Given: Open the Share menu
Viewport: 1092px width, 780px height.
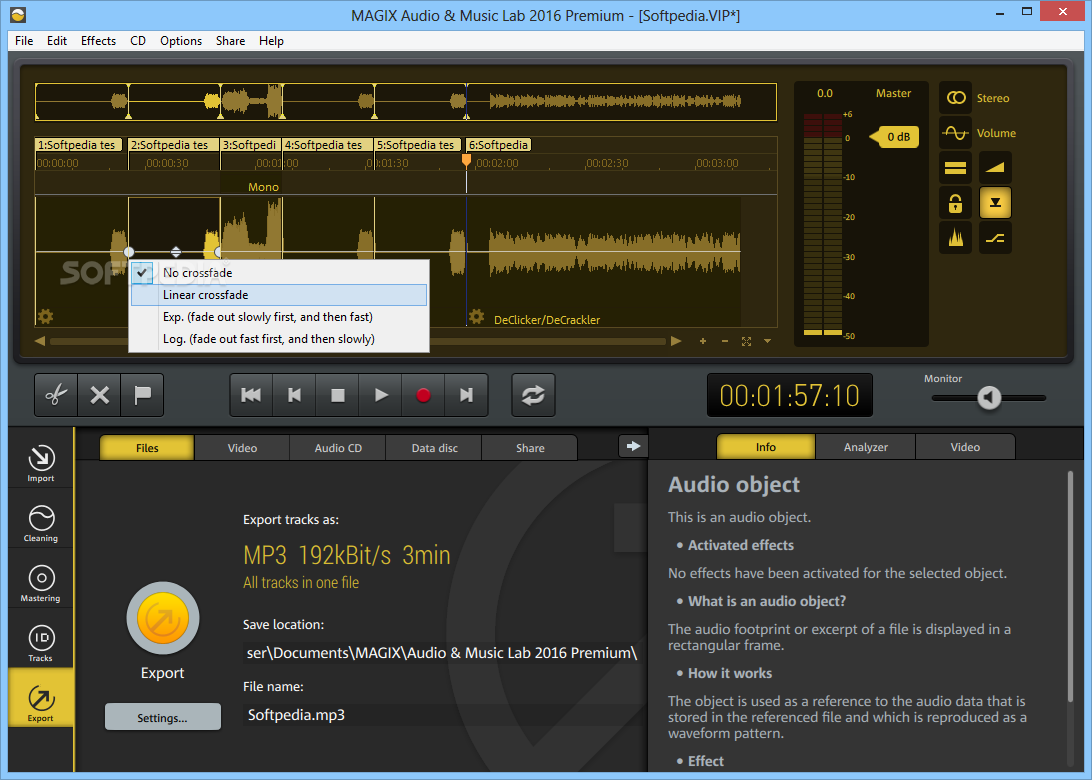Looking at the screenshot, I should pos(230,40).
